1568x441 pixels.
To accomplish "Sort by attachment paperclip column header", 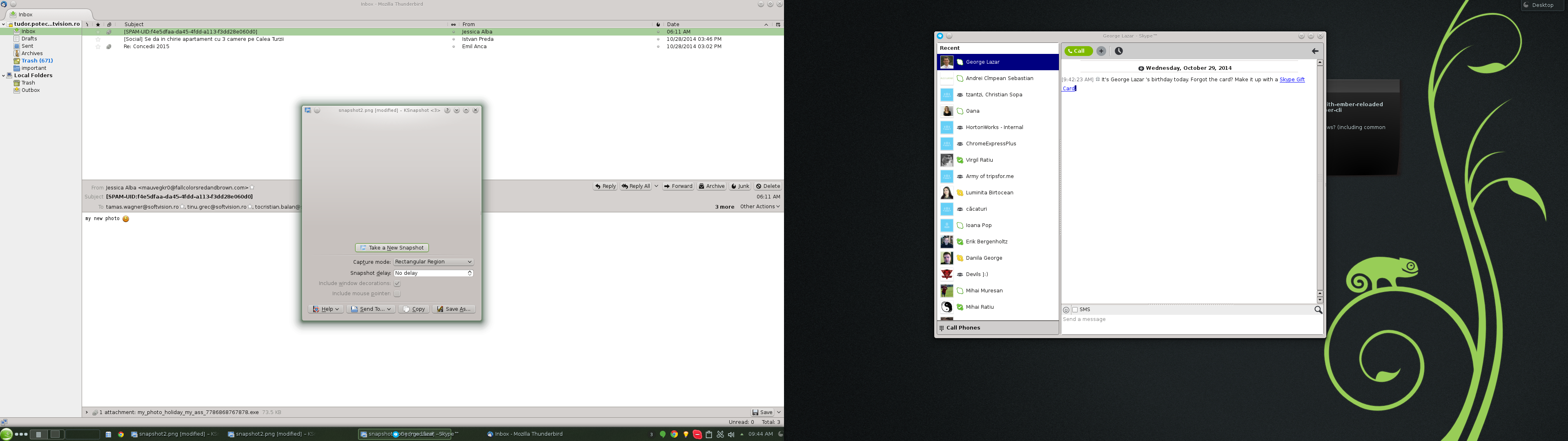I will [109, 24].
